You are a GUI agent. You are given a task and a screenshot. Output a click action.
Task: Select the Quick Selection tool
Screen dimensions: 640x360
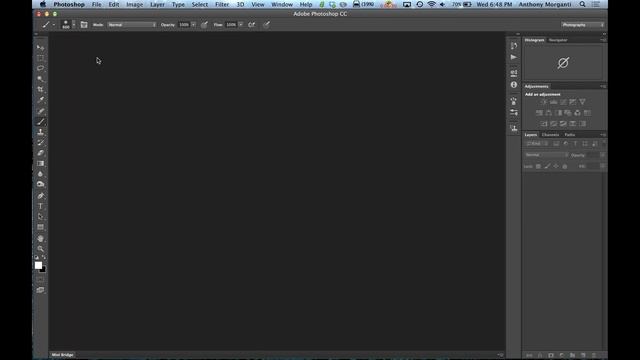40,79
